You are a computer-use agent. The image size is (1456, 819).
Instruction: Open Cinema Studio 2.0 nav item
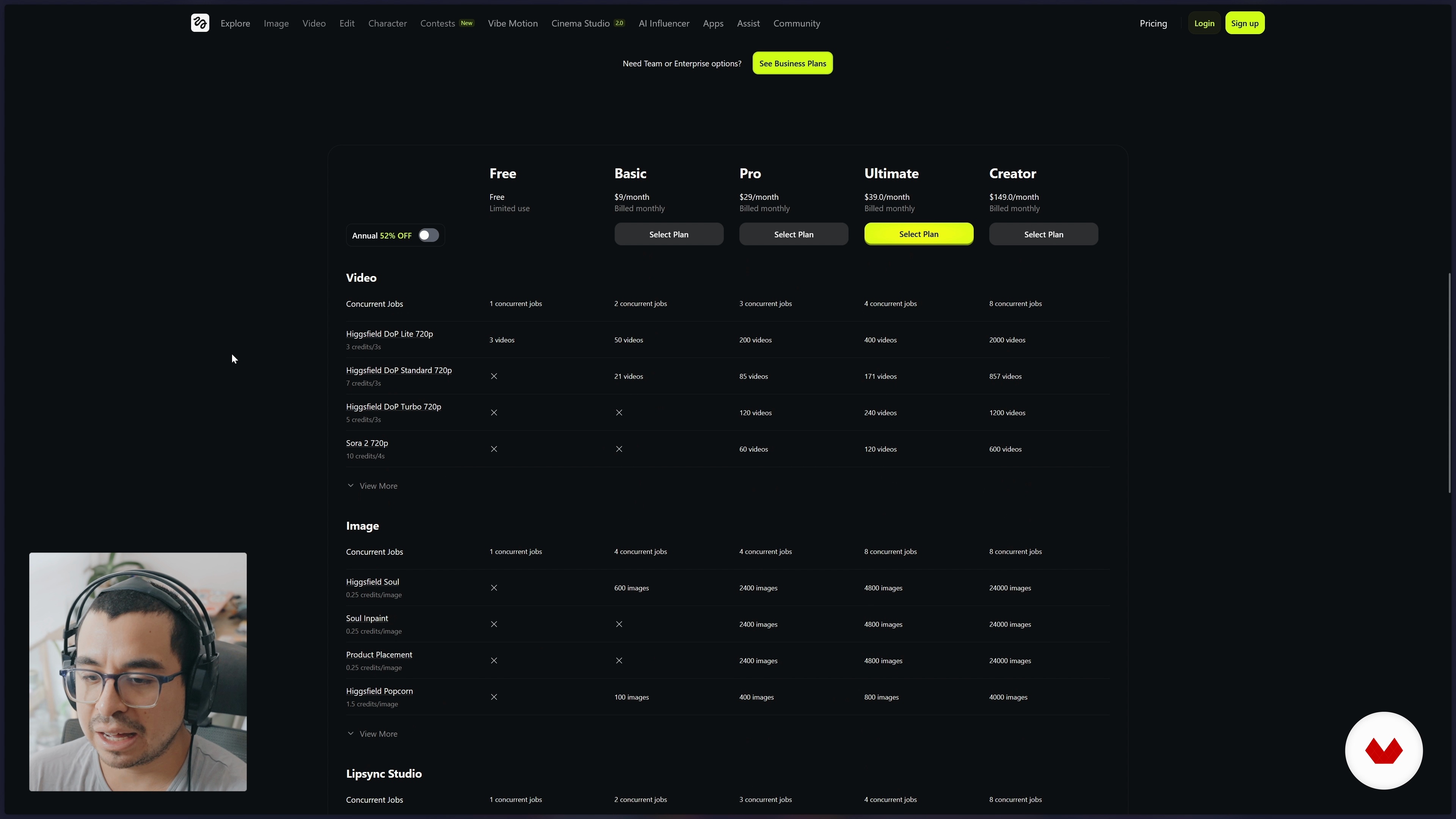coord(588,23)
